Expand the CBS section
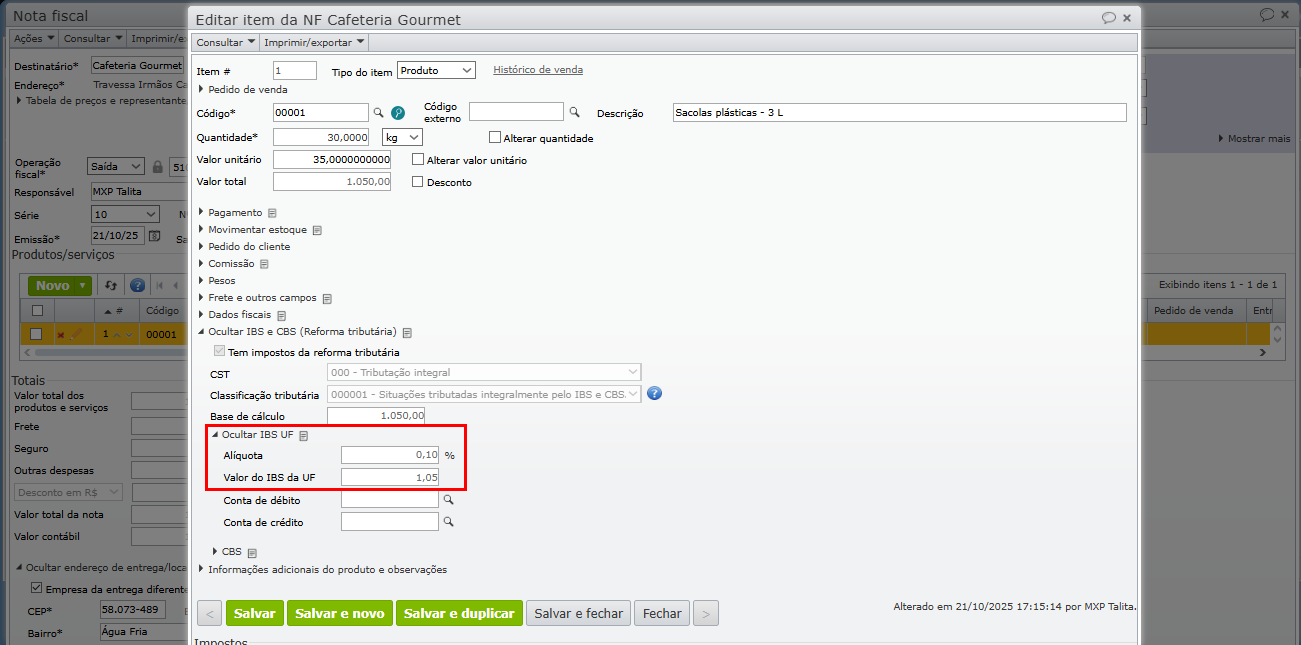The image size is (1301, 645). (x=227, y=551)
